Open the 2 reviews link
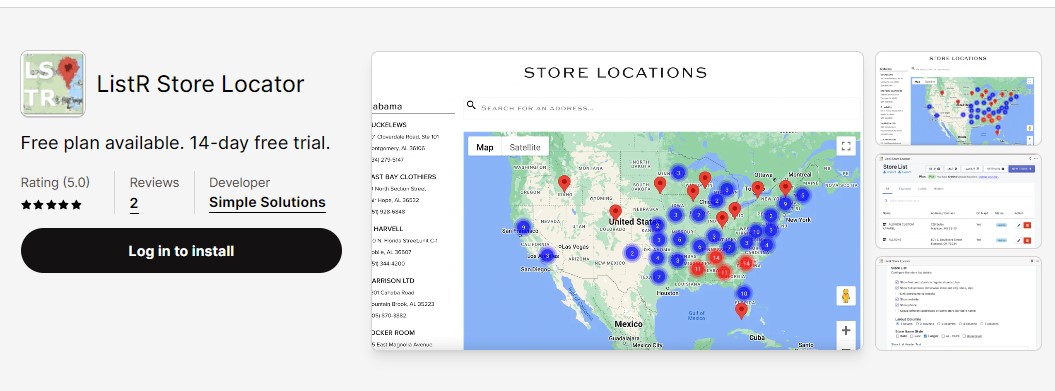The height and width of the screenshot is (391, 1055). (x=134, y=203)
